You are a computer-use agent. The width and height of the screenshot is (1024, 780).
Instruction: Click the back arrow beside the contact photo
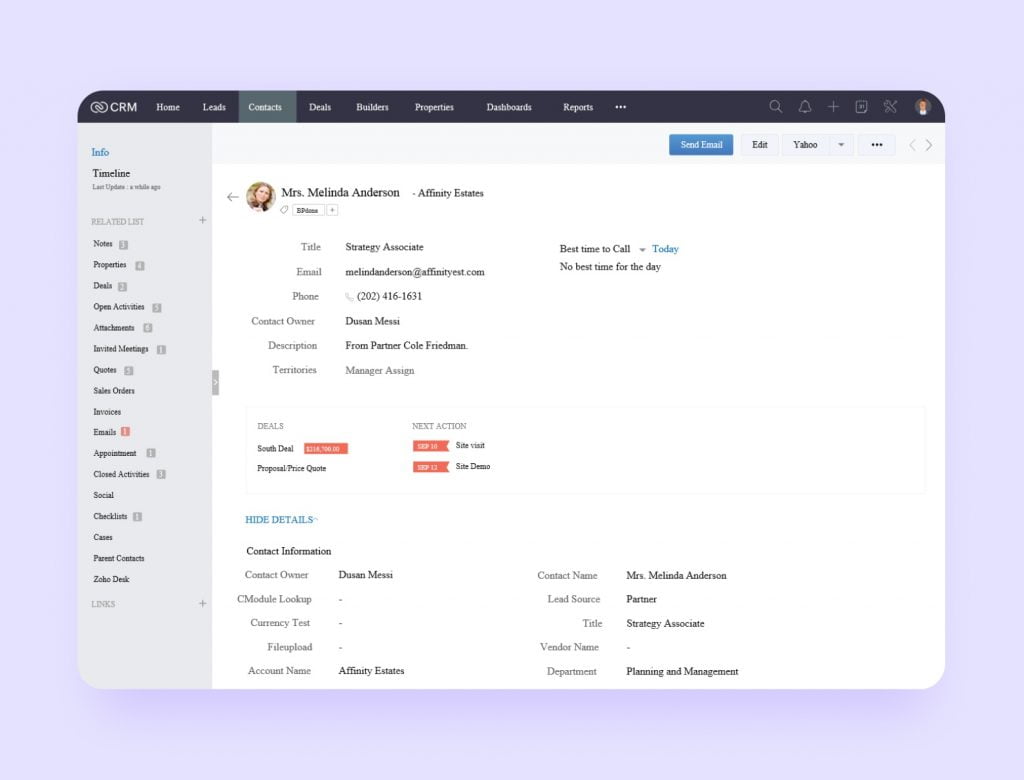232,197
